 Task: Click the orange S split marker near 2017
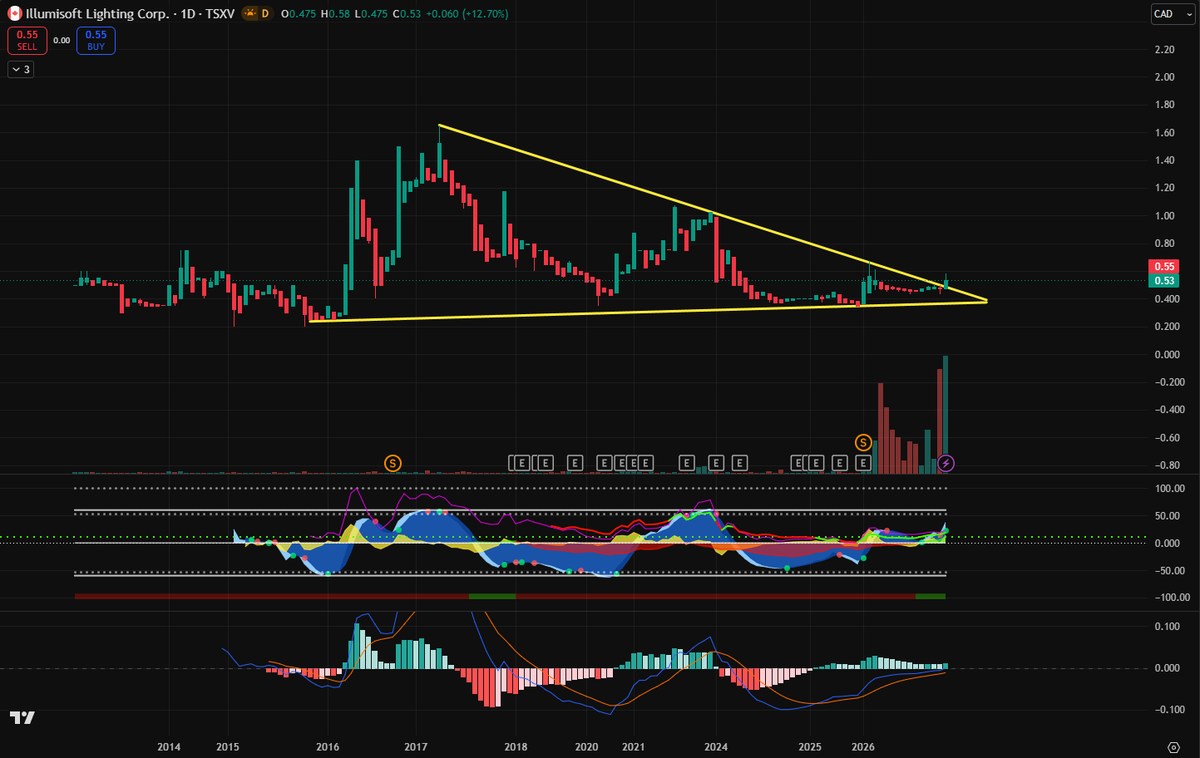click(x=393, y=463)
